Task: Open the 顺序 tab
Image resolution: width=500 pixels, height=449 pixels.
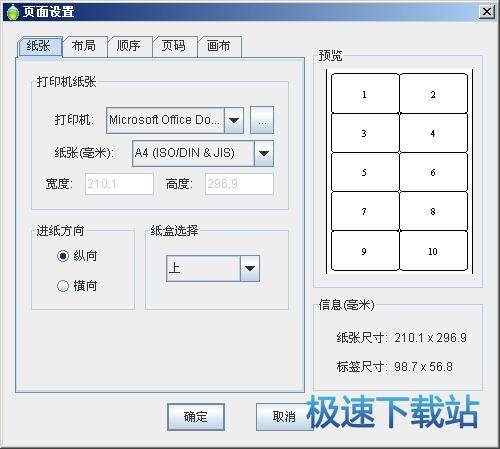Action: pos(129,46)
